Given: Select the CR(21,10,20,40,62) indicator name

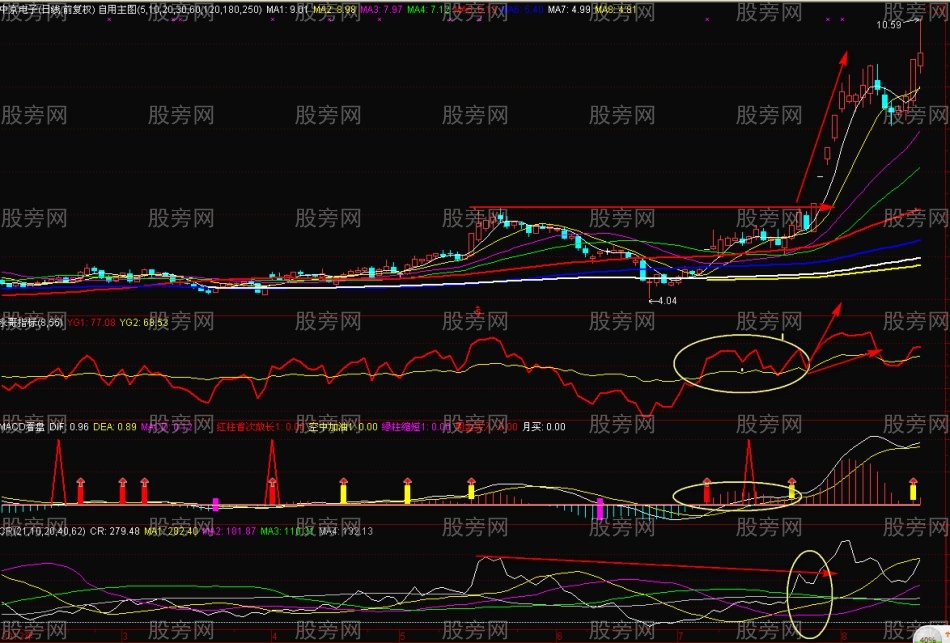Looking at the screenshot, I should (x=42, y=531).
